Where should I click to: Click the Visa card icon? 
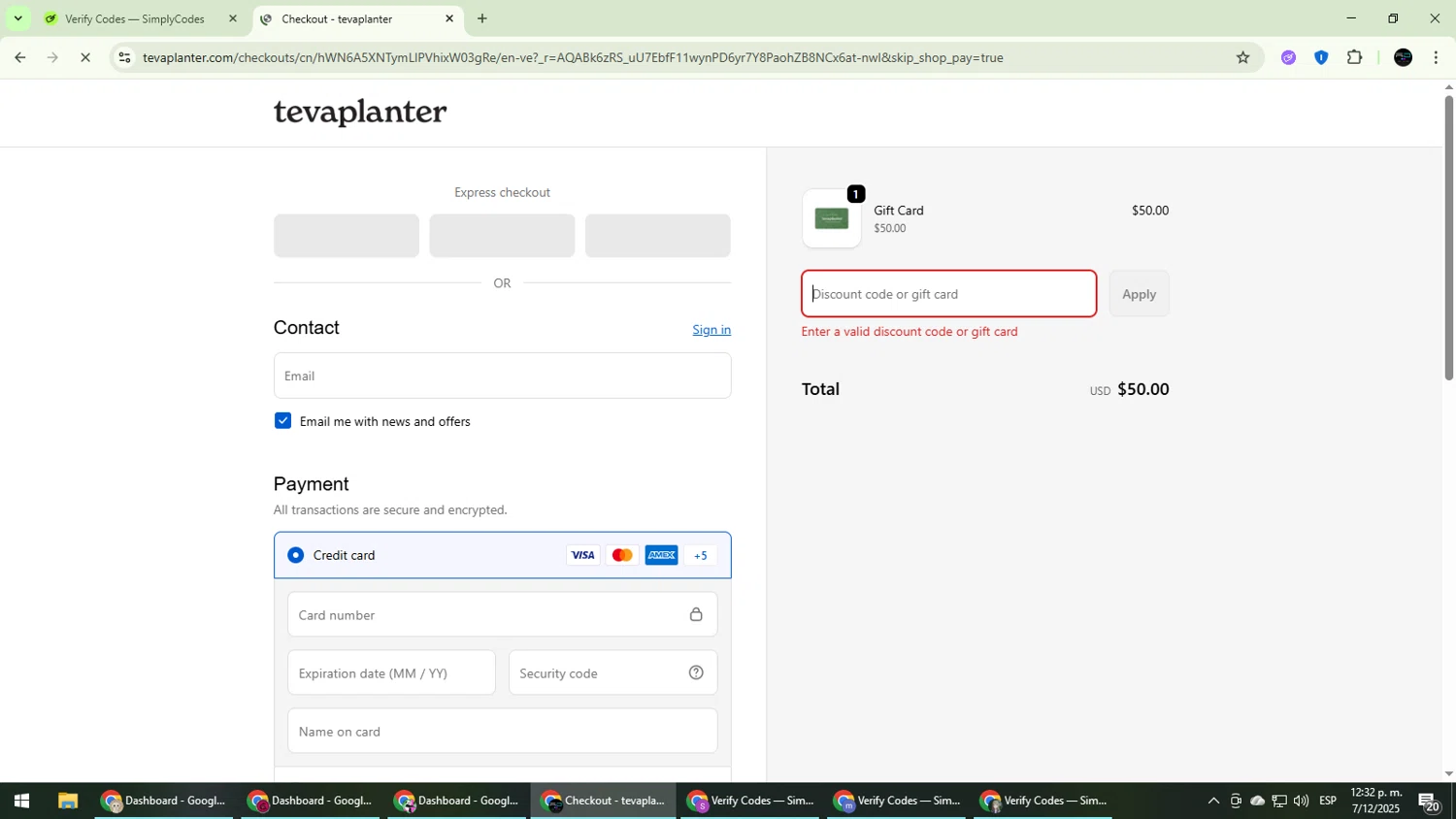coord(582,555)
